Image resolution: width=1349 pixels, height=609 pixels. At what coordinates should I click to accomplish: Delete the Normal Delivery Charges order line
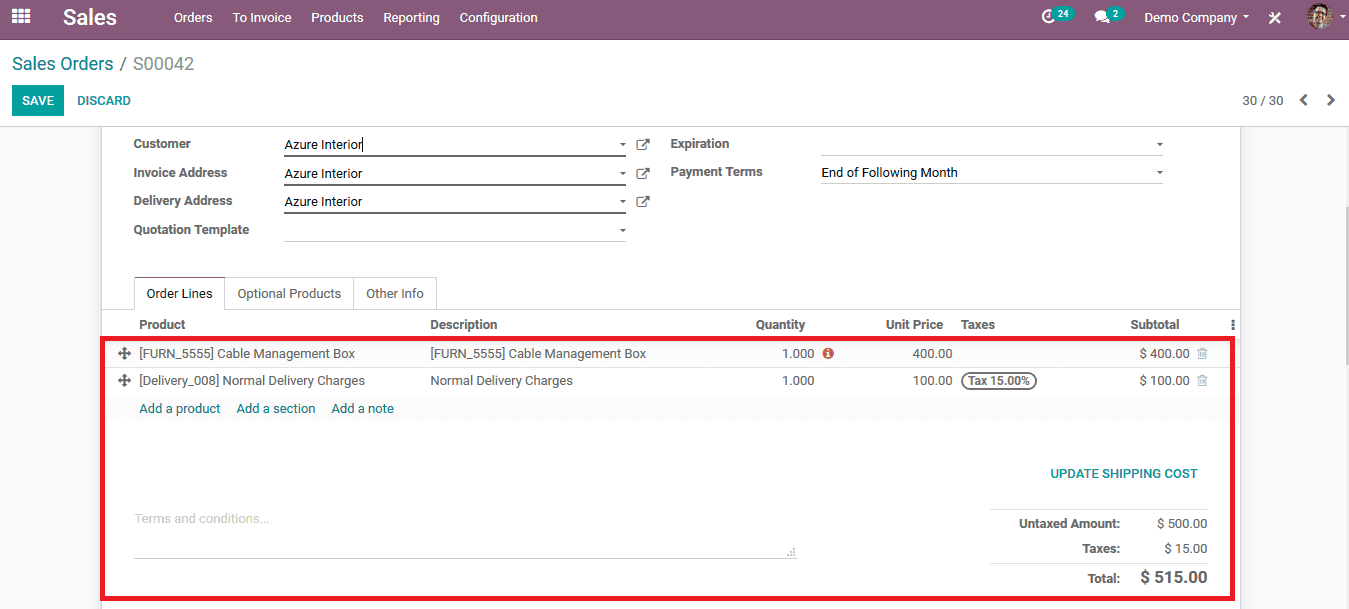click(1202, 380)
